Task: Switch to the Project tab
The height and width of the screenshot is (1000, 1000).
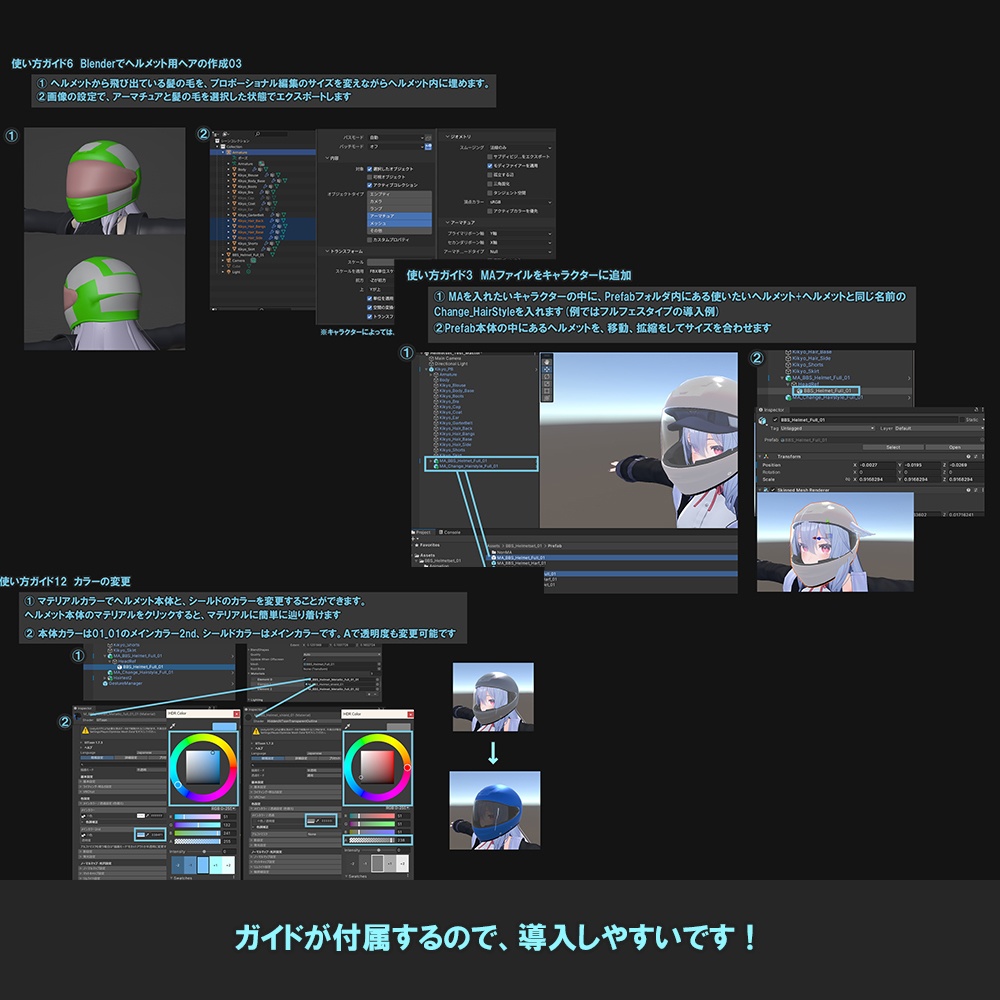Action: 422,532
